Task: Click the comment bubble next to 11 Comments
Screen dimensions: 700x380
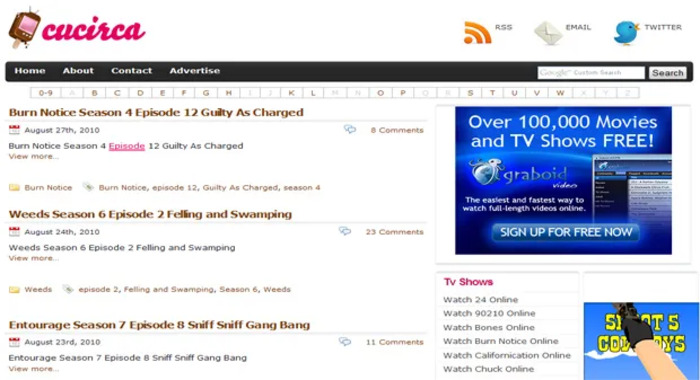Action: (345, 342)
